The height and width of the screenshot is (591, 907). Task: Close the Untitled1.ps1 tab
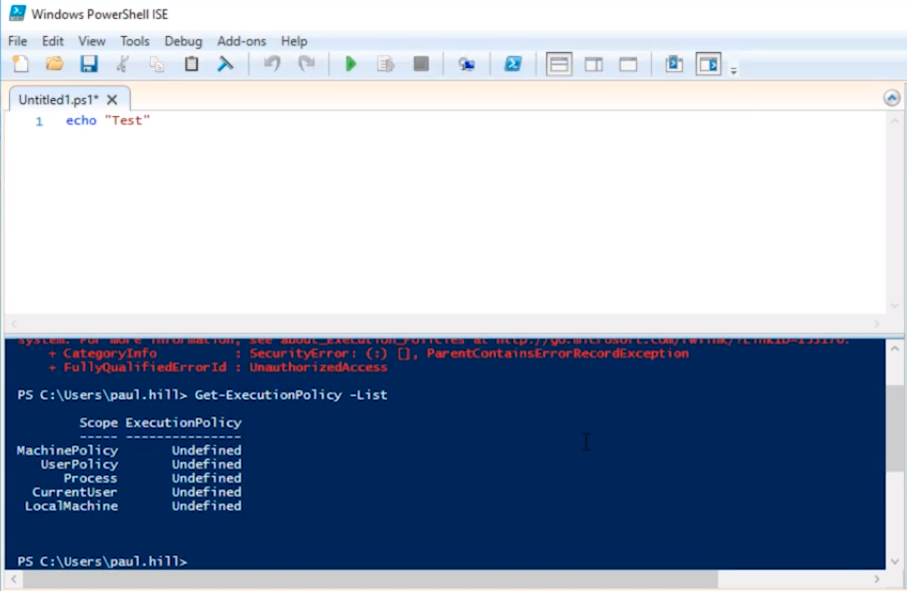(x=112, y=100)
